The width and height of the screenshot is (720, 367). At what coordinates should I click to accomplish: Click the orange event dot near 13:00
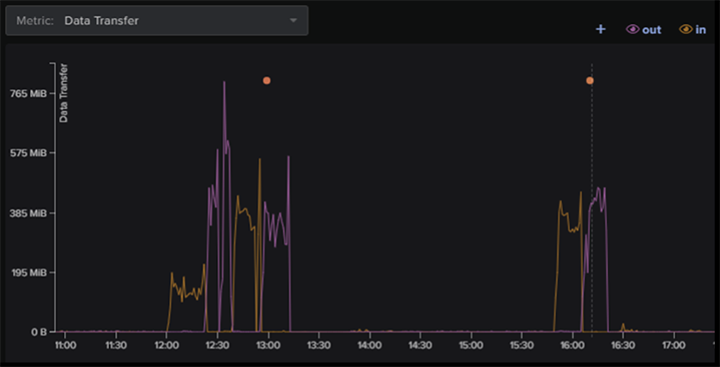(x=266, y=80)
